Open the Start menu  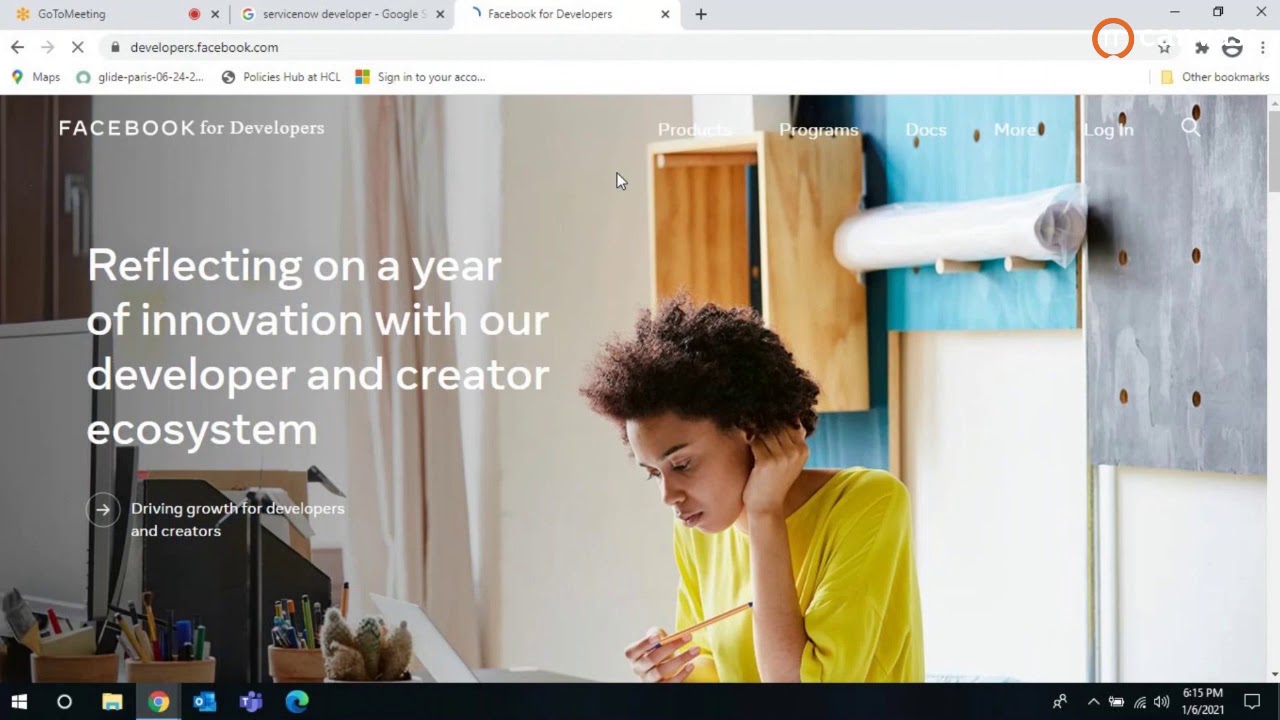(x=19, y=701)
